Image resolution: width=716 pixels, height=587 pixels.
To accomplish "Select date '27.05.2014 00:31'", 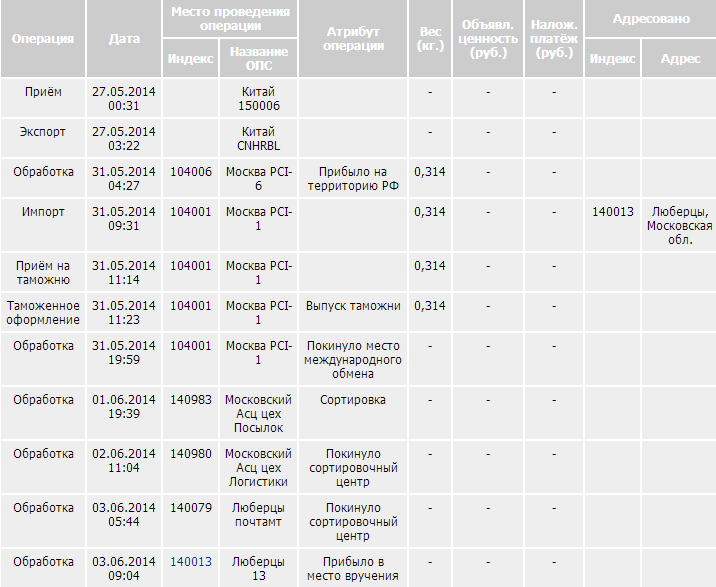I will [124, 98].
